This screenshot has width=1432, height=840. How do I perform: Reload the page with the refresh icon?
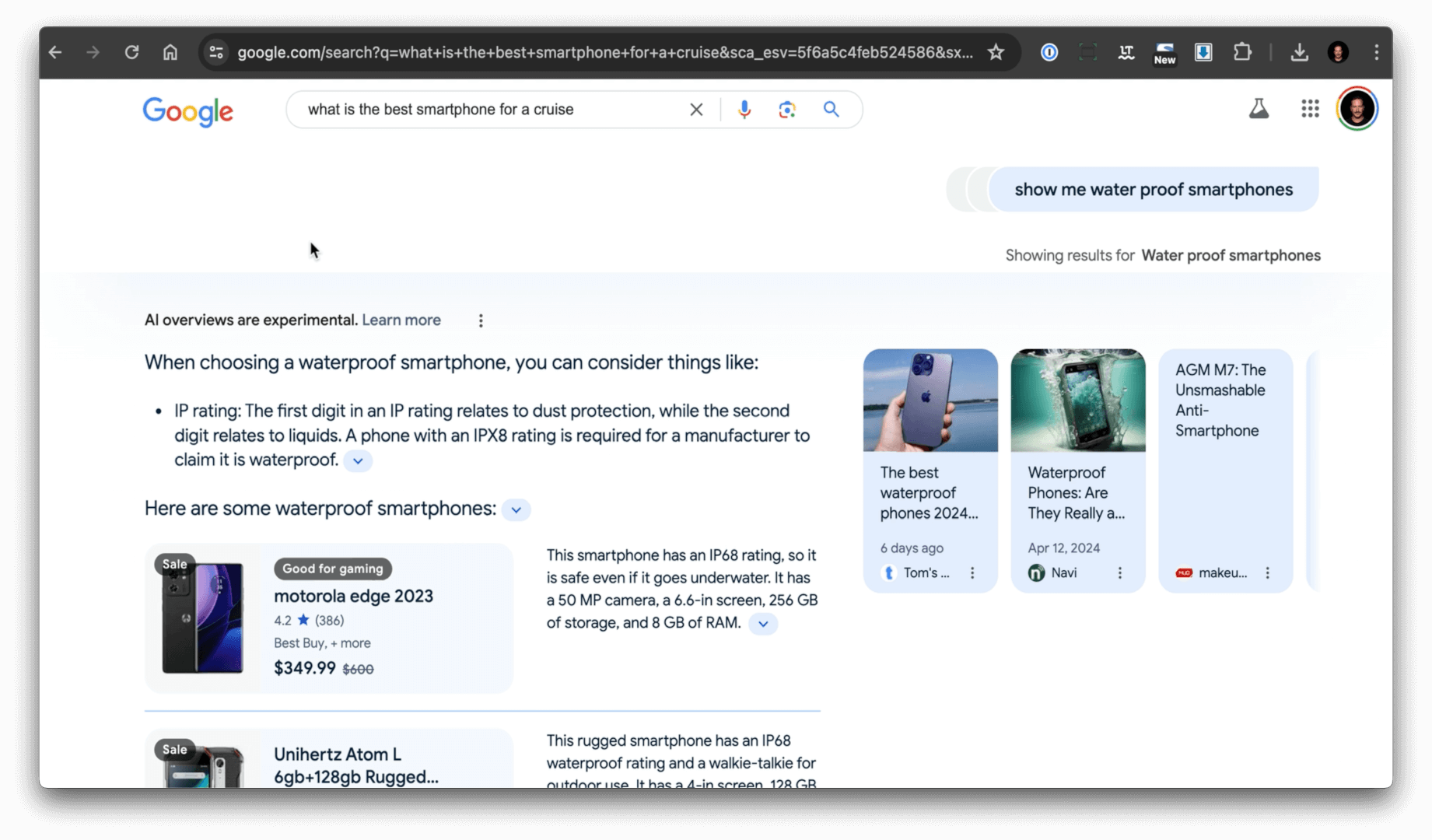[x=131, y=52]
